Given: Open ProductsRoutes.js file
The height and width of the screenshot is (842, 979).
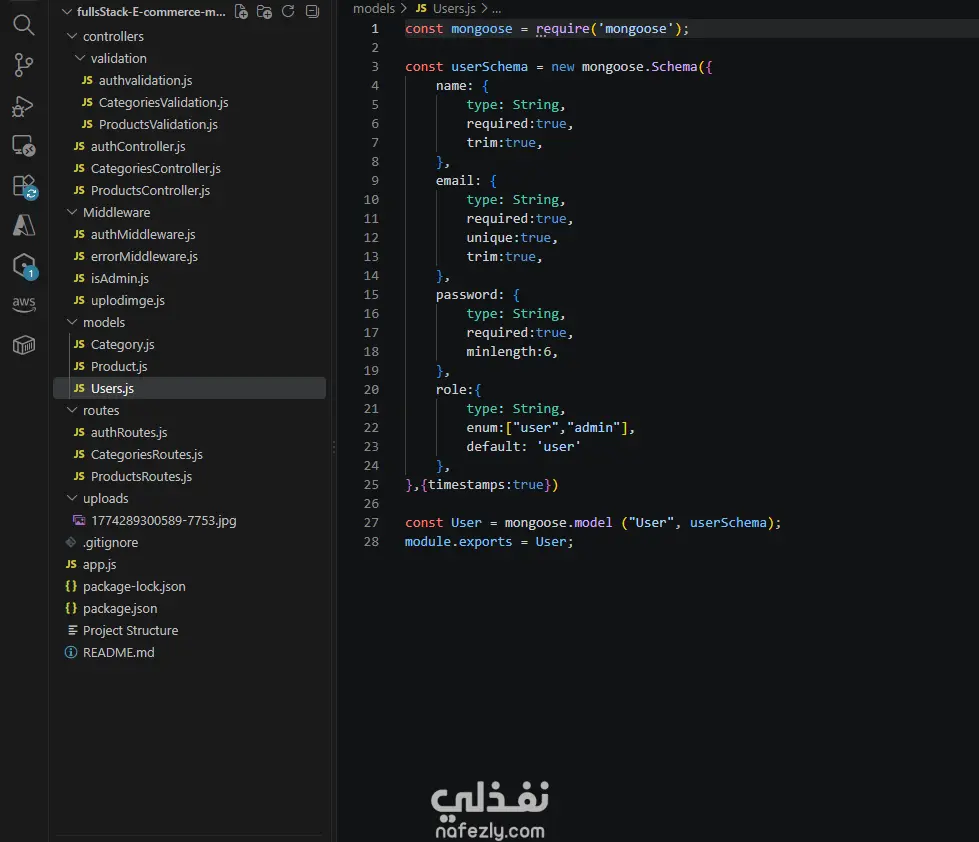Looking at the screenshot, I should point(141,476).
